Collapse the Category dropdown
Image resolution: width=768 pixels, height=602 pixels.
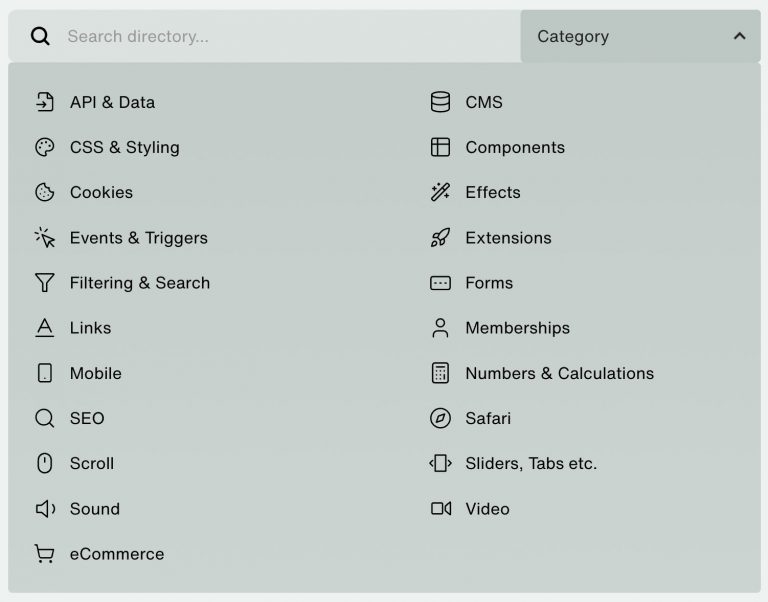(x=640, y=37)
